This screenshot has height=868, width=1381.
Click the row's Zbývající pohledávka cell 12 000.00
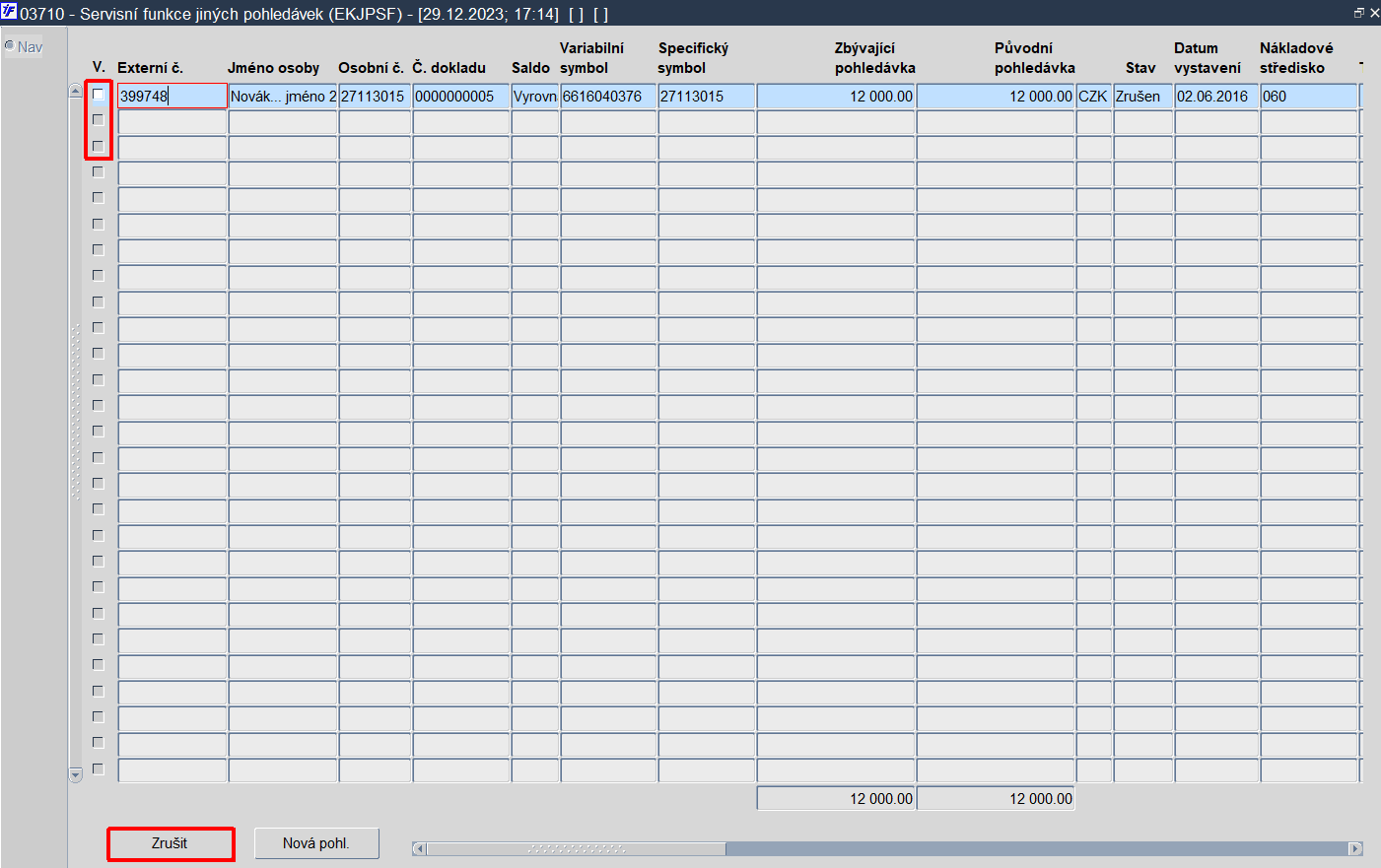click(836, 97)
